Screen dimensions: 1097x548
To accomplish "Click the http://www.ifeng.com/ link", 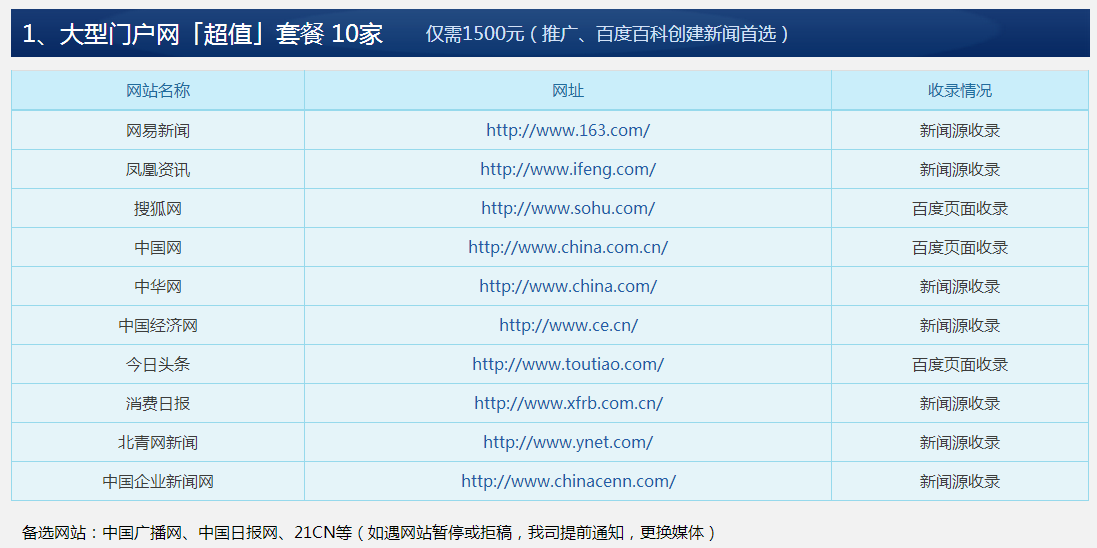I will (568, 169).
